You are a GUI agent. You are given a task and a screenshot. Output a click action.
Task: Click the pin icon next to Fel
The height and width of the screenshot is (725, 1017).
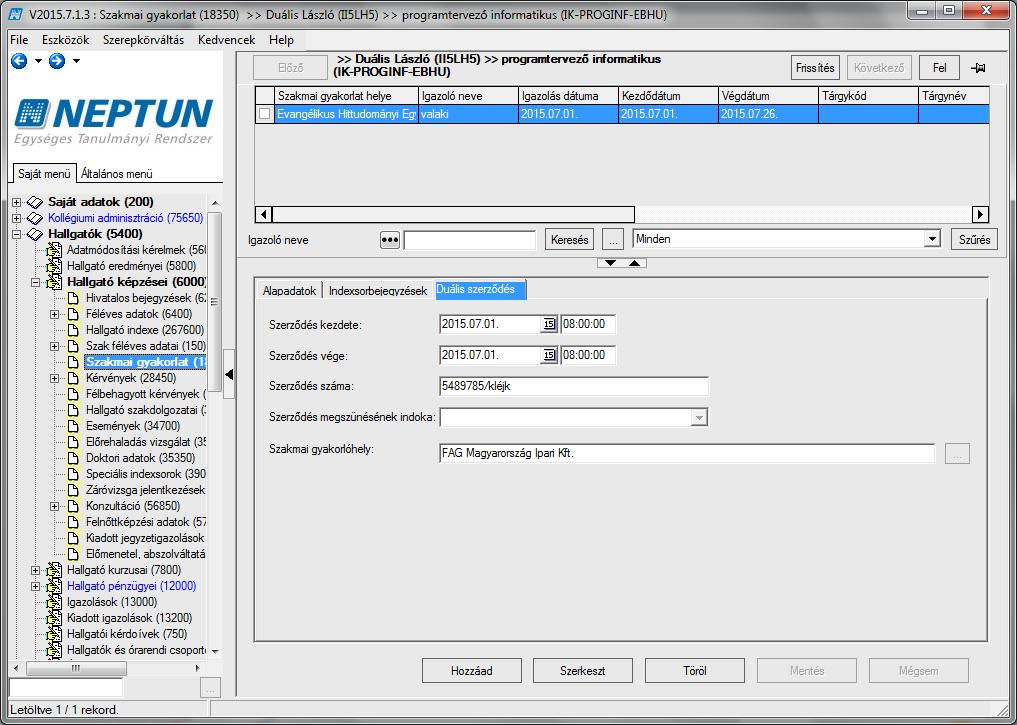click(977, 68)
